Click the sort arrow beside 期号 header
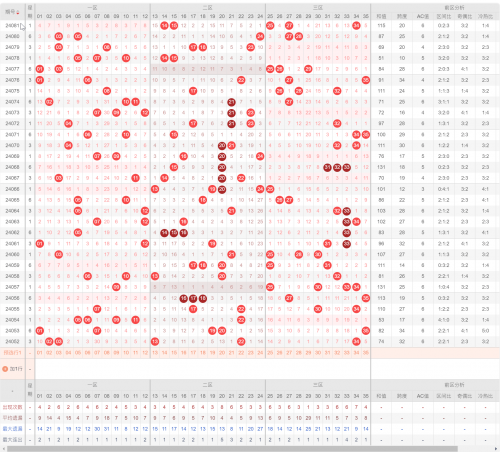The width and height of the screenshot is (500, 452). tap(18, 13)
